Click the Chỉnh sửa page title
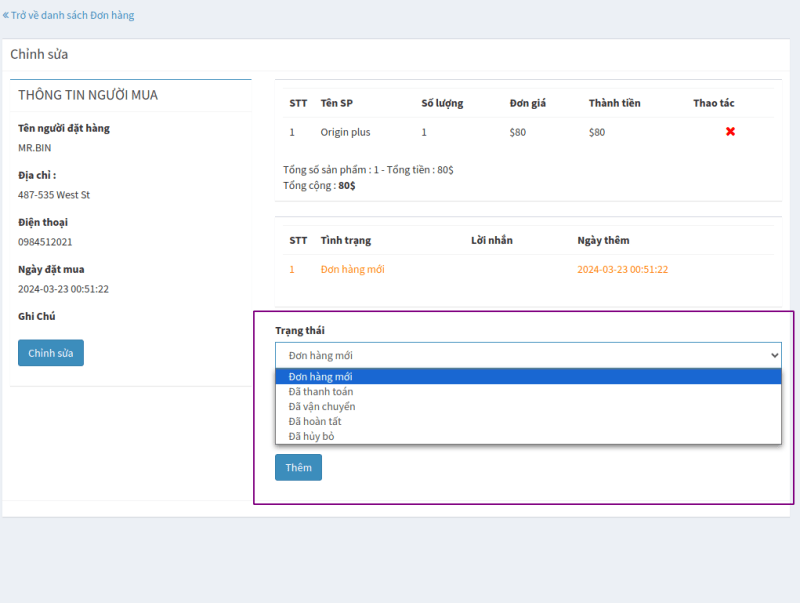800x603 pixels. 39,54
